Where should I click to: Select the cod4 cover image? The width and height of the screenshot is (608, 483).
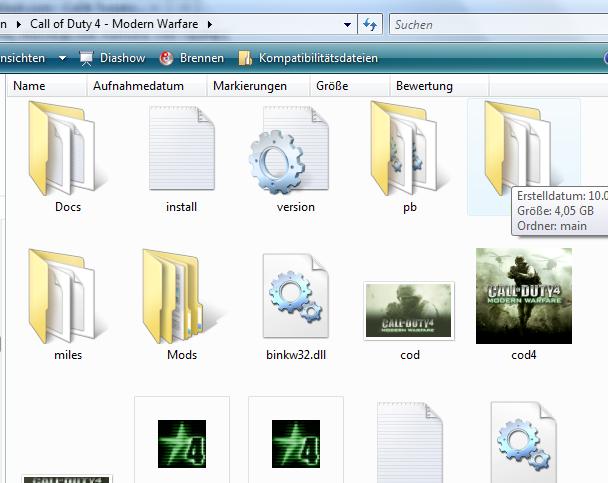coord(523,296)
